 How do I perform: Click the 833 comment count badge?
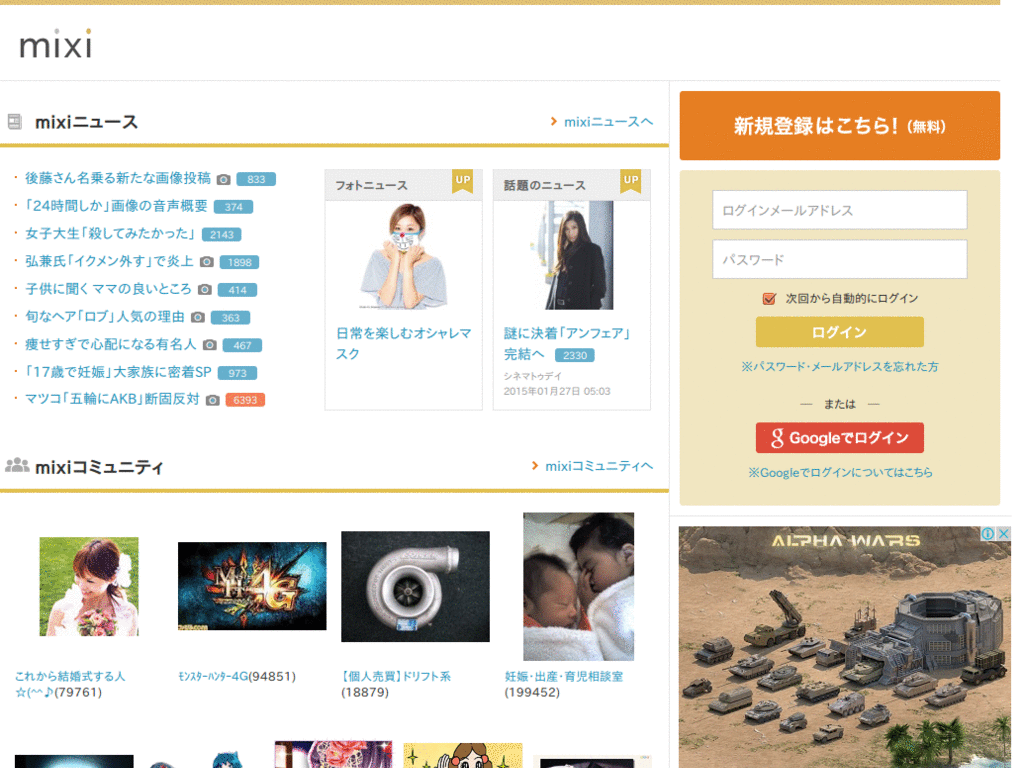pos(256,179)
